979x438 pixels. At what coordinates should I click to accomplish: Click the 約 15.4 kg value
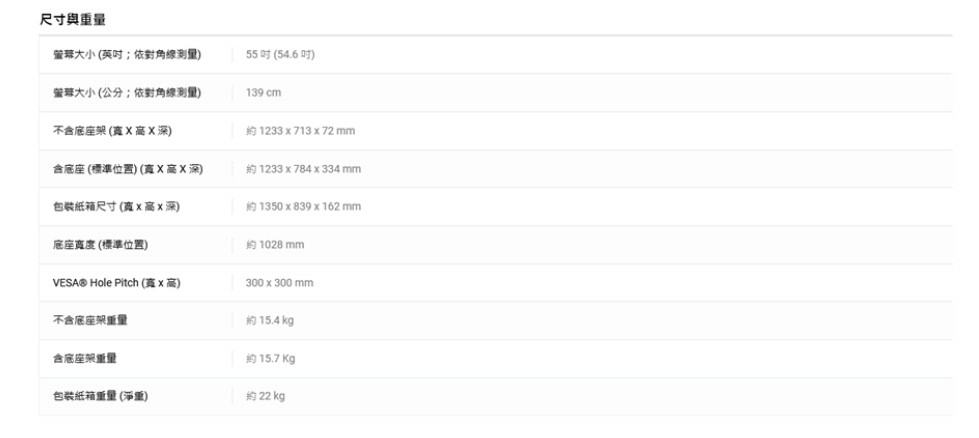tap(270, 320)
